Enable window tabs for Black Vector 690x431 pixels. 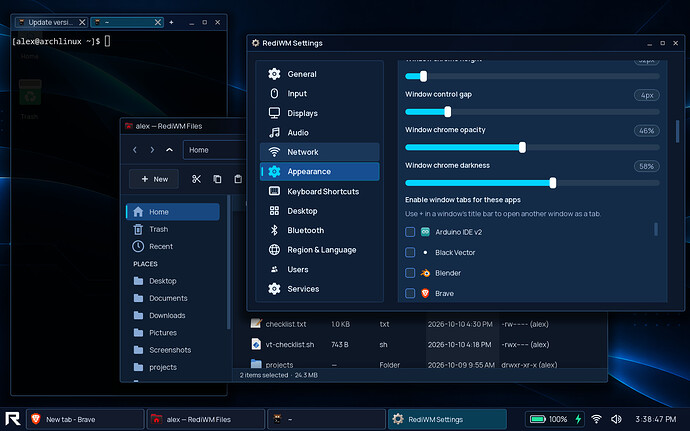410,252
